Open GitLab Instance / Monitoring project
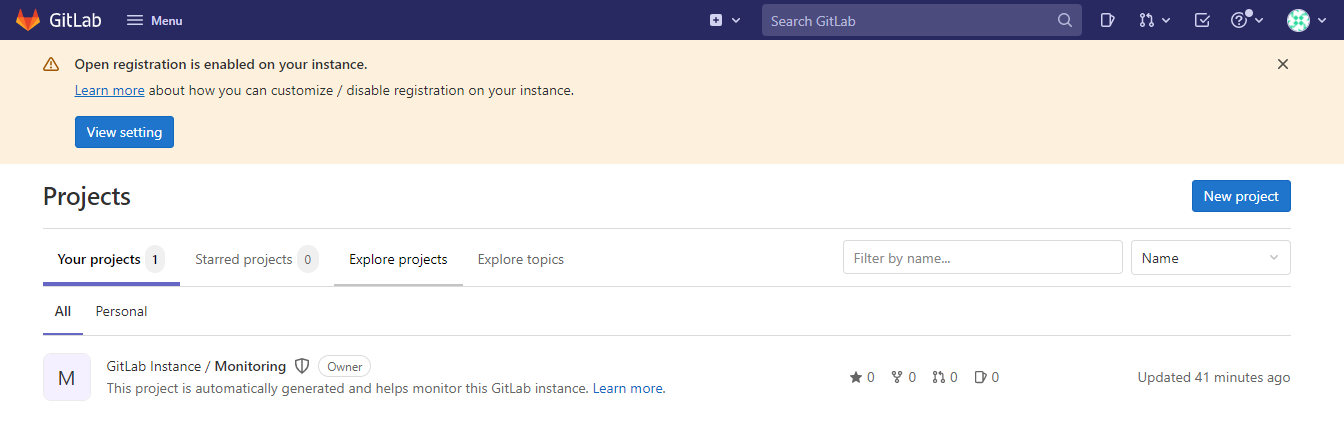The height and width of the screenshot is (446, 1344). [x=196, y=366]
